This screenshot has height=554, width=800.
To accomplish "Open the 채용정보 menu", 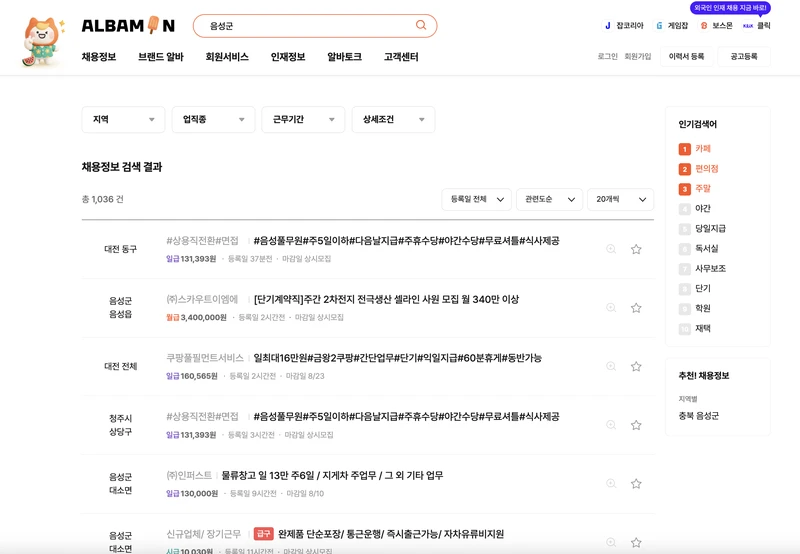I will pos(99,57).
